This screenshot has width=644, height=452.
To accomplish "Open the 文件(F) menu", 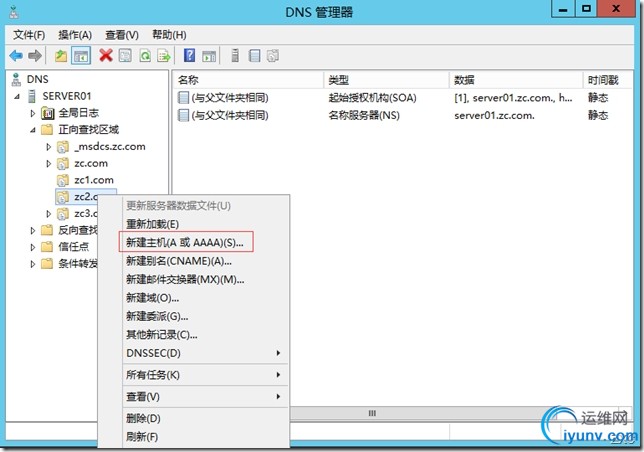I will [29, 35].
